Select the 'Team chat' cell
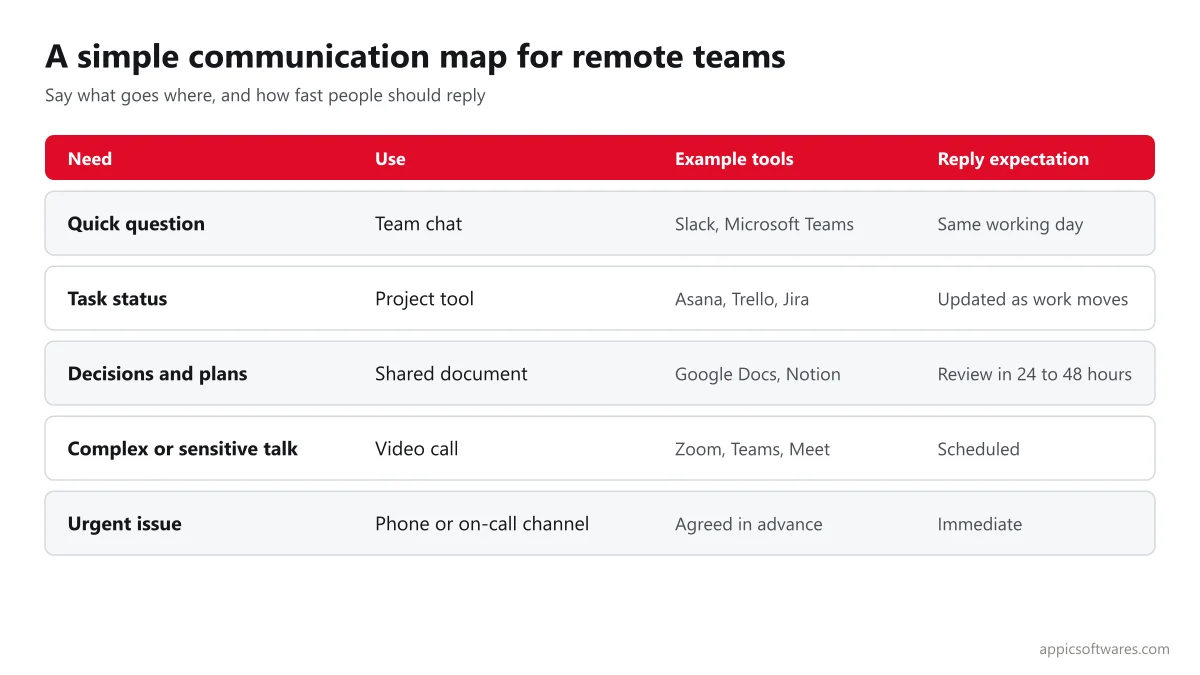 click(418, 224)
